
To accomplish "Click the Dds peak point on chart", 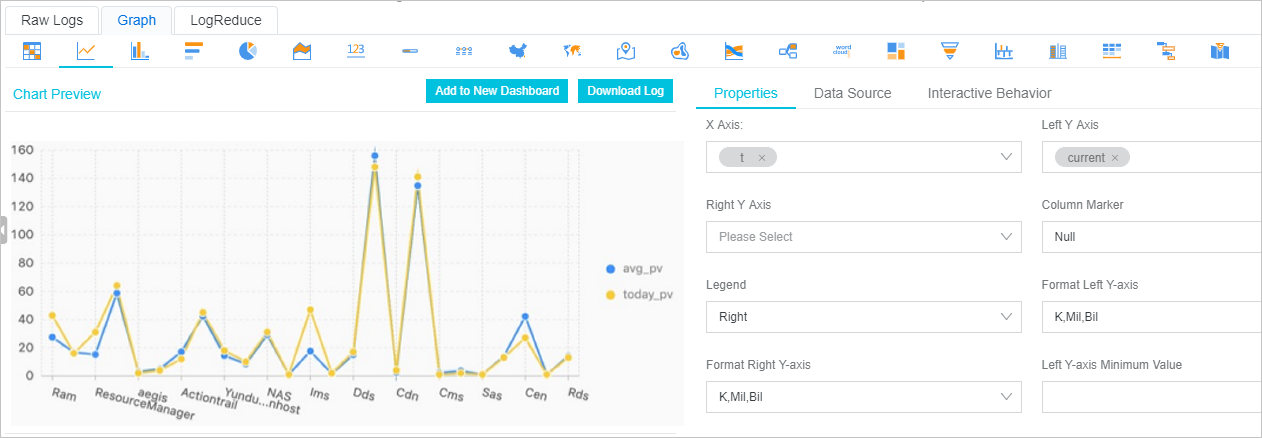I will (375, 156).
